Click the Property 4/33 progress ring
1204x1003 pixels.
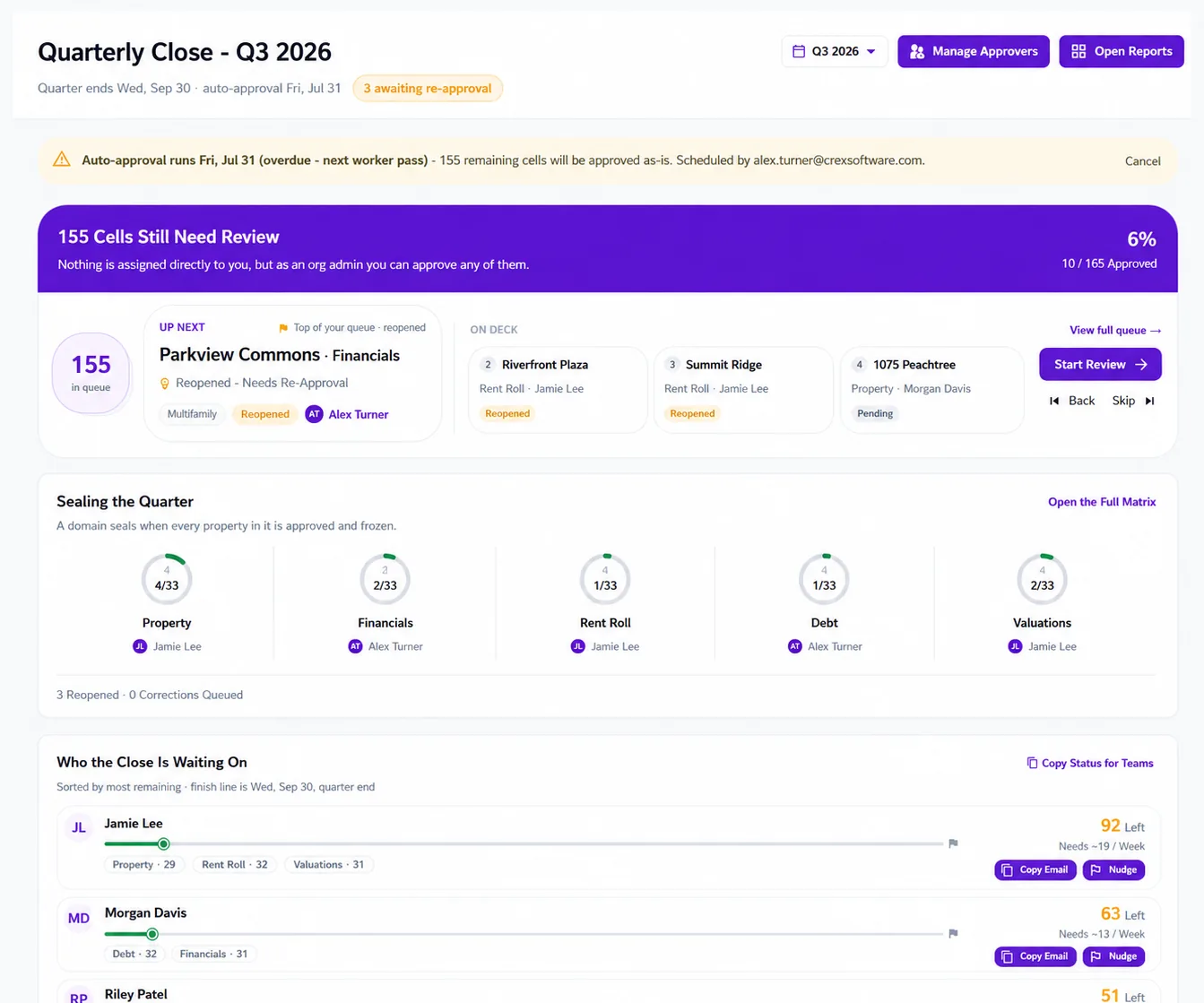[167, 579]
